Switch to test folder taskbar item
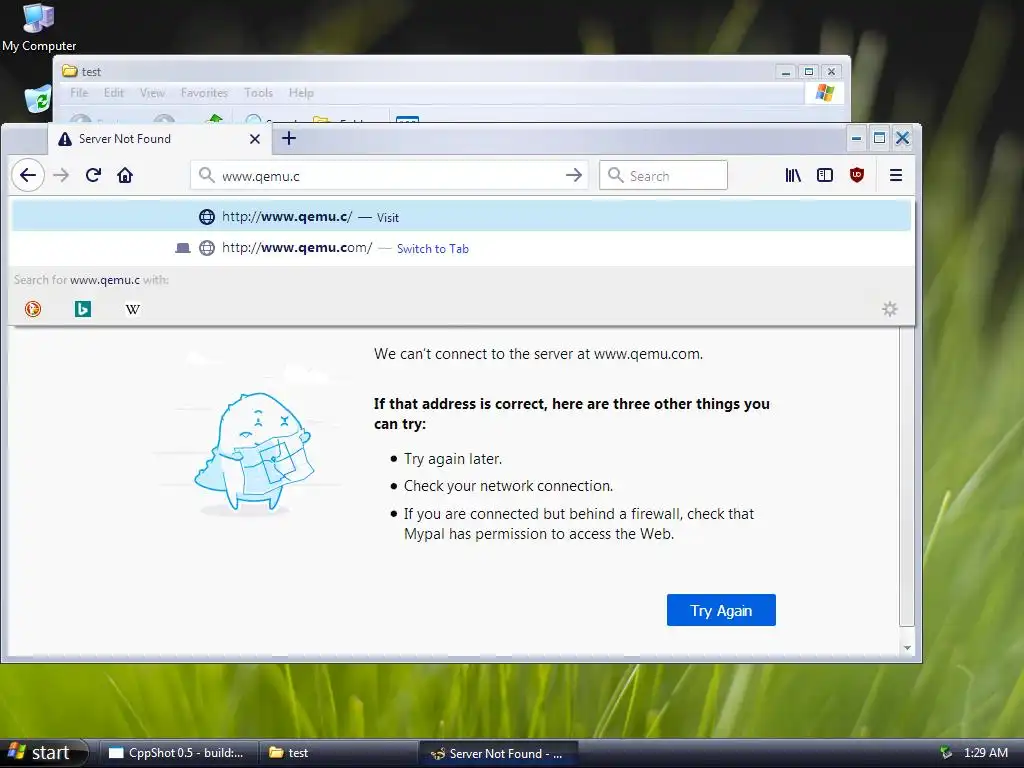Image resolution: width=1024 pixels, height=768 pixels. point(338,753)
